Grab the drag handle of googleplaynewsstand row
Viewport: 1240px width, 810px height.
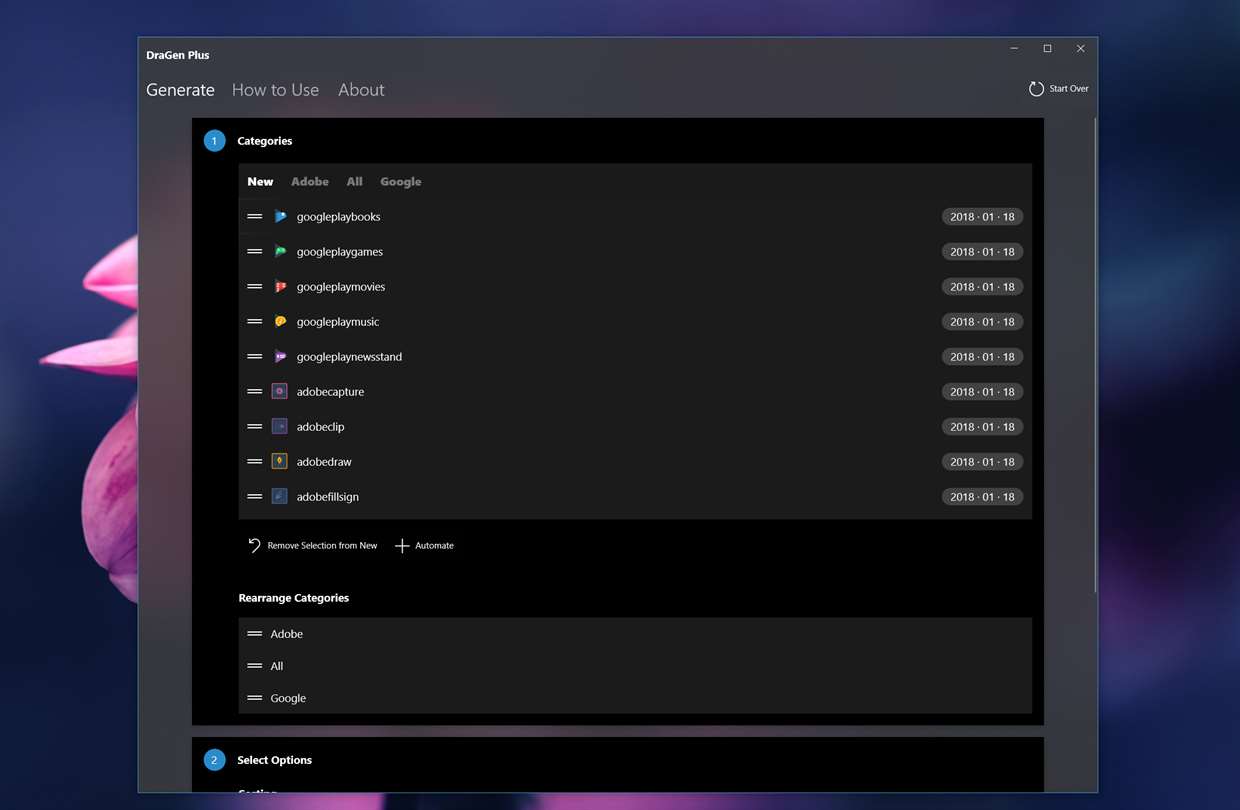coord(255,357)
